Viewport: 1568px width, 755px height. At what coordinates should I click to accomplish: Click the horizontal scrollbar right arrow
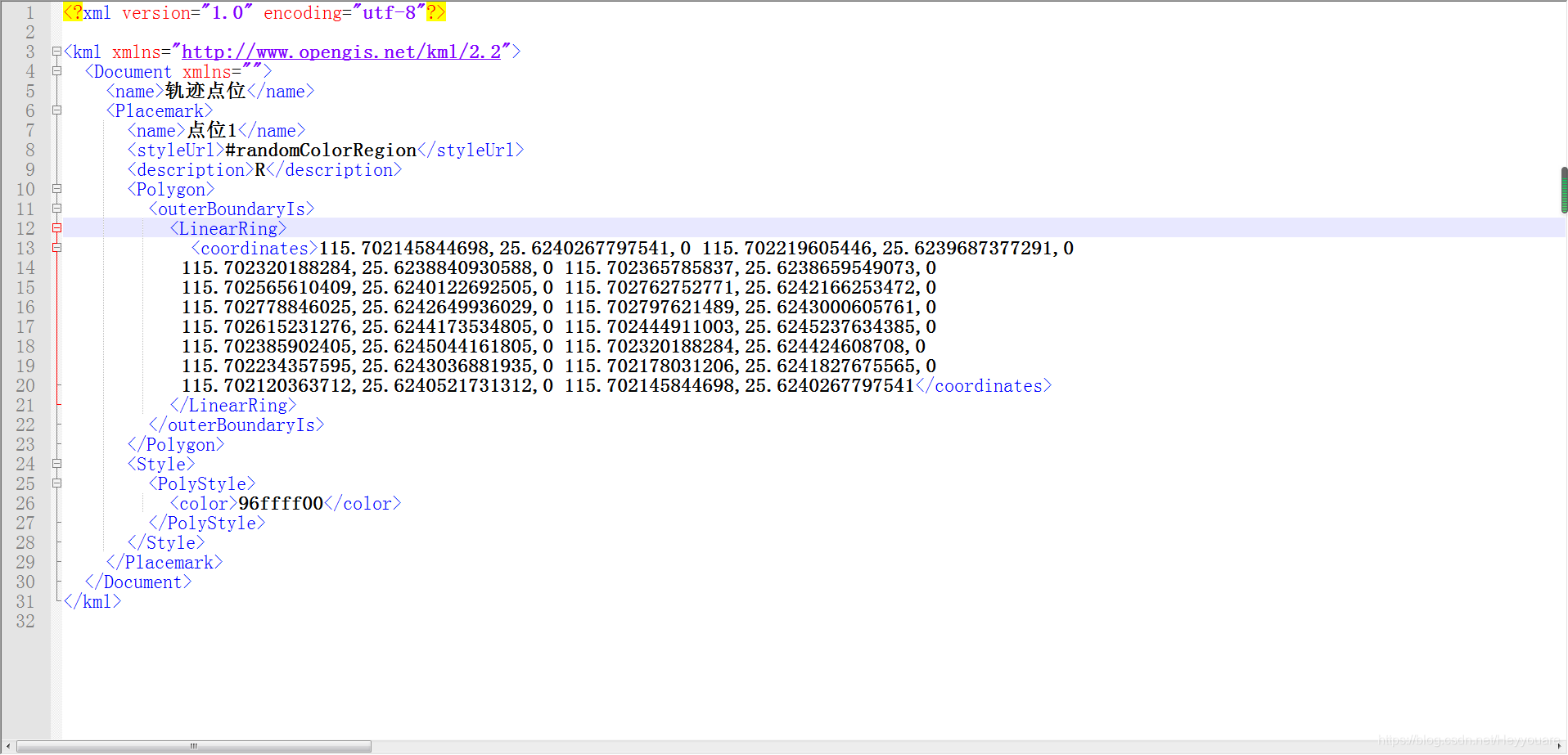[x=1560, y=747]
